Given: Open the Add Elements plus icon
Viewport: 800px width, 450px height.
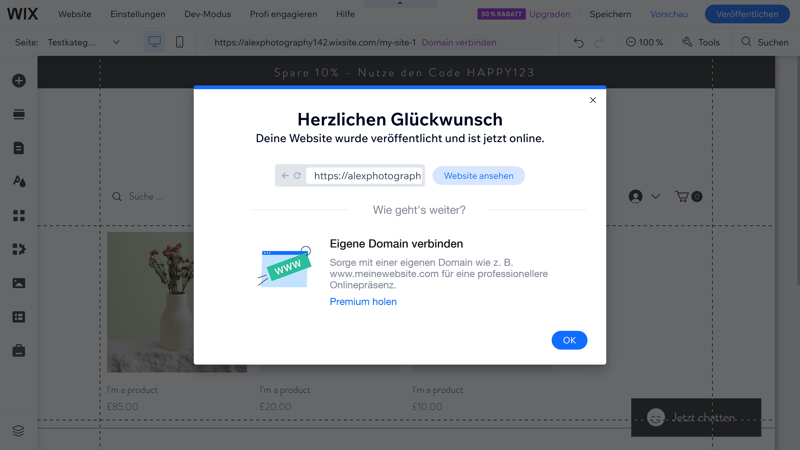Looking at the screenshot, I should [x=19, y=81].
